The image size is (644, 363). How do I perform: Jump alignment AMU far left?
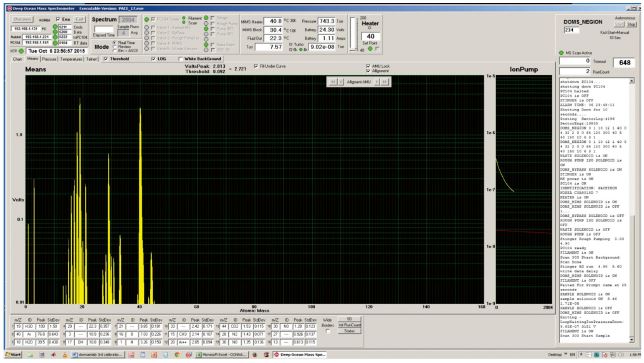333,82
